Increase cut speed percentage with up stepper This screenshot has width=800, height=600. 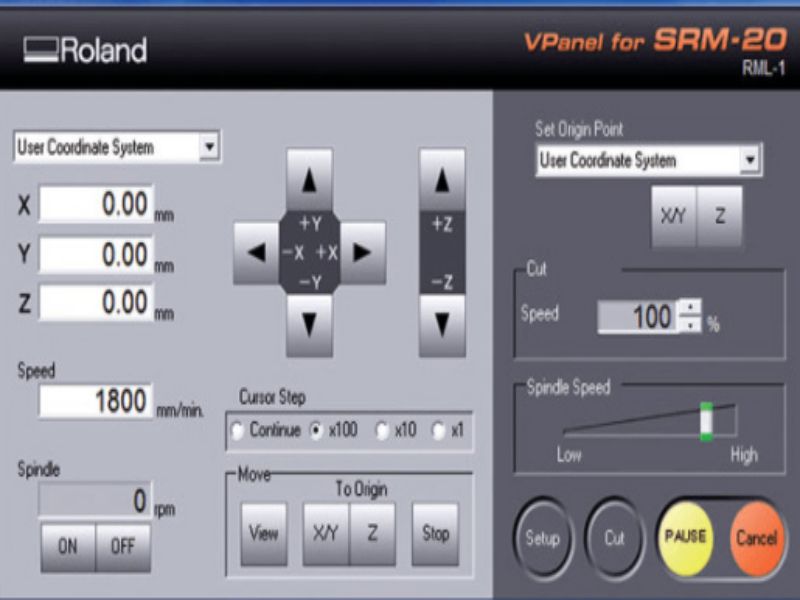(690, 308)
